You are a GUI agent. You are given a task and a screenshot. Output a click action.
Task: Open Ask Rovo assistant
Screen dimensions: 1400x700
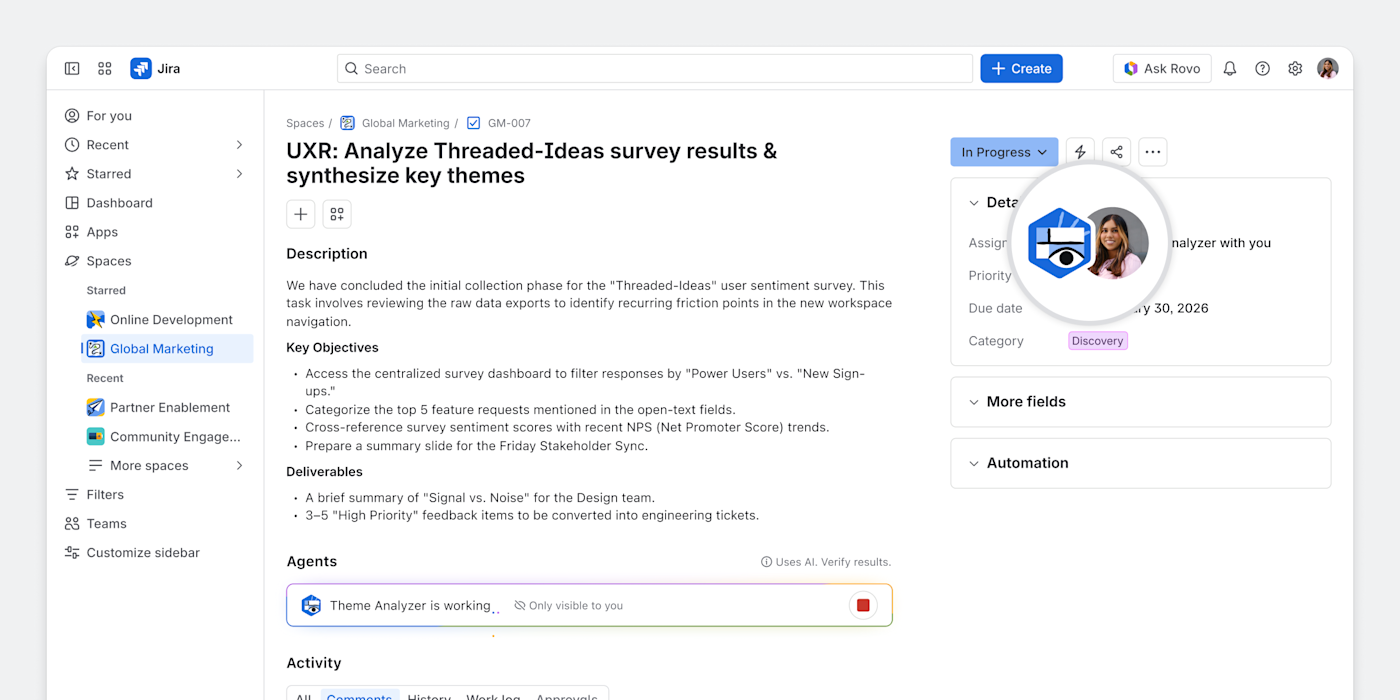1162,68
